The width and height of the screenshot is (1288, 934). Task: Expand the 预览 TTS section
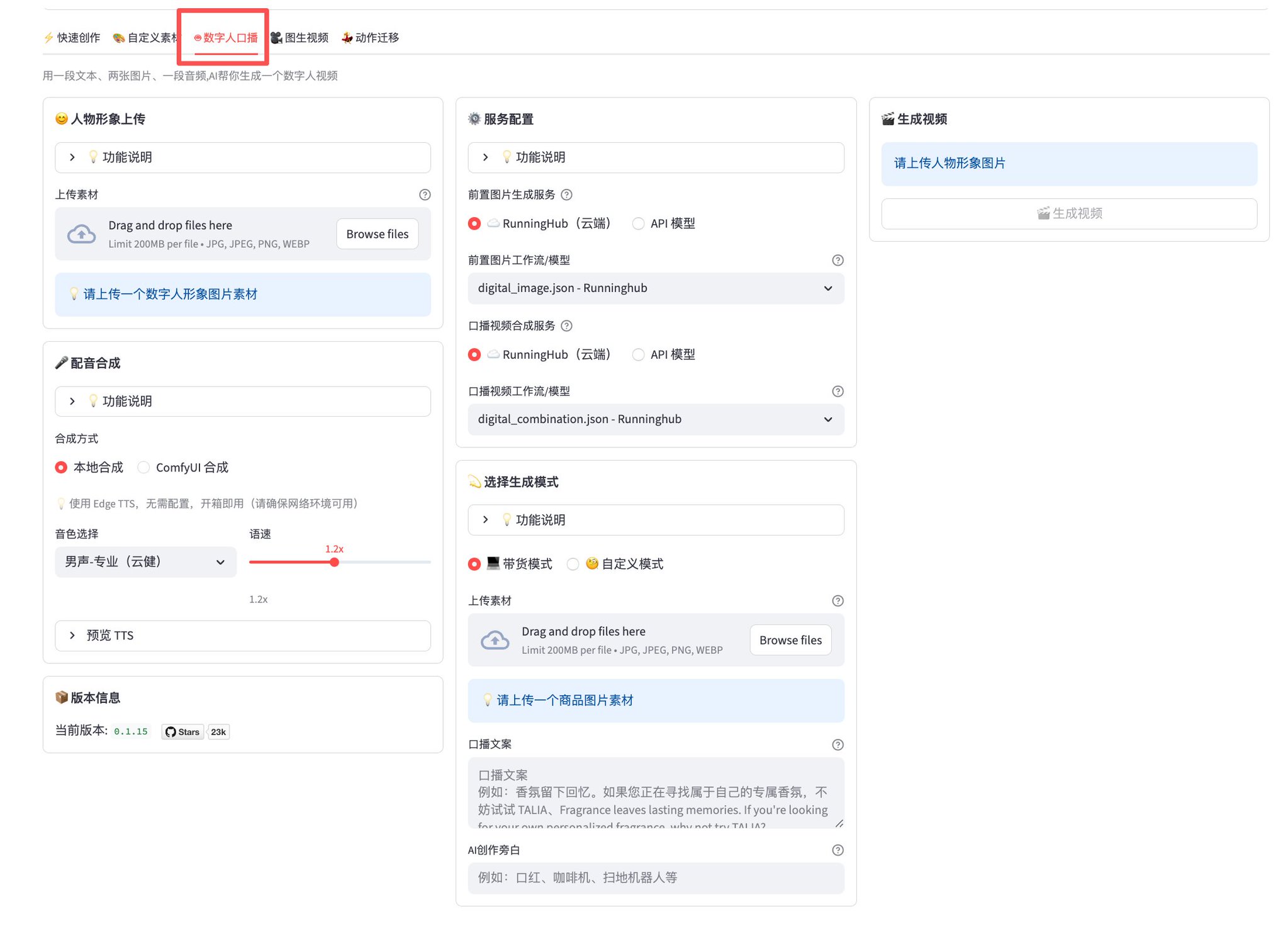243,636
